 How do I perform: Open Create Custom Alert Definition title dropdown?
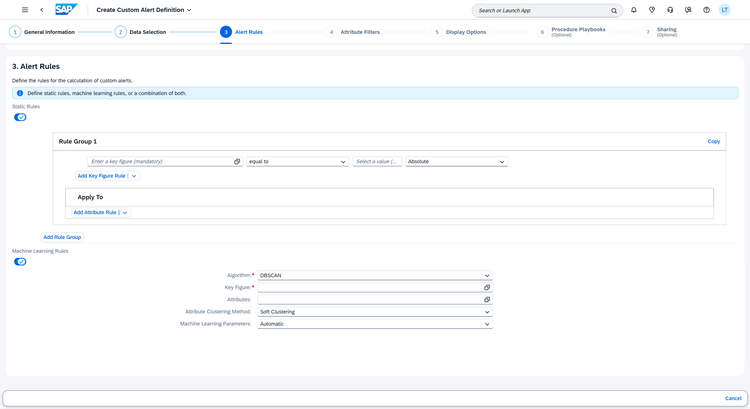(x=143, y=10)
